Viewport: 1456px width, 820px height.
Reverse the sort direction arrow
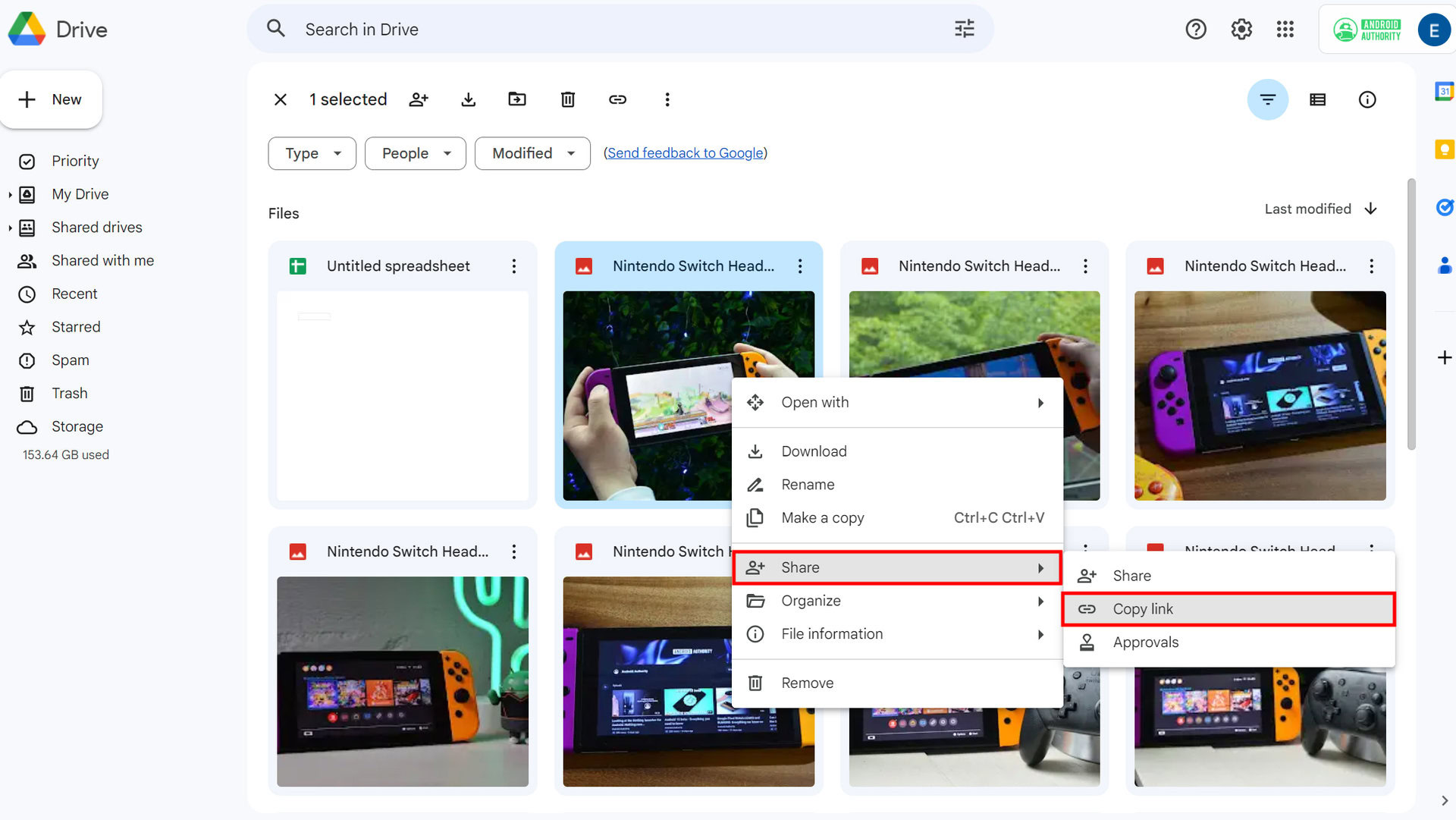(1371, 209)
